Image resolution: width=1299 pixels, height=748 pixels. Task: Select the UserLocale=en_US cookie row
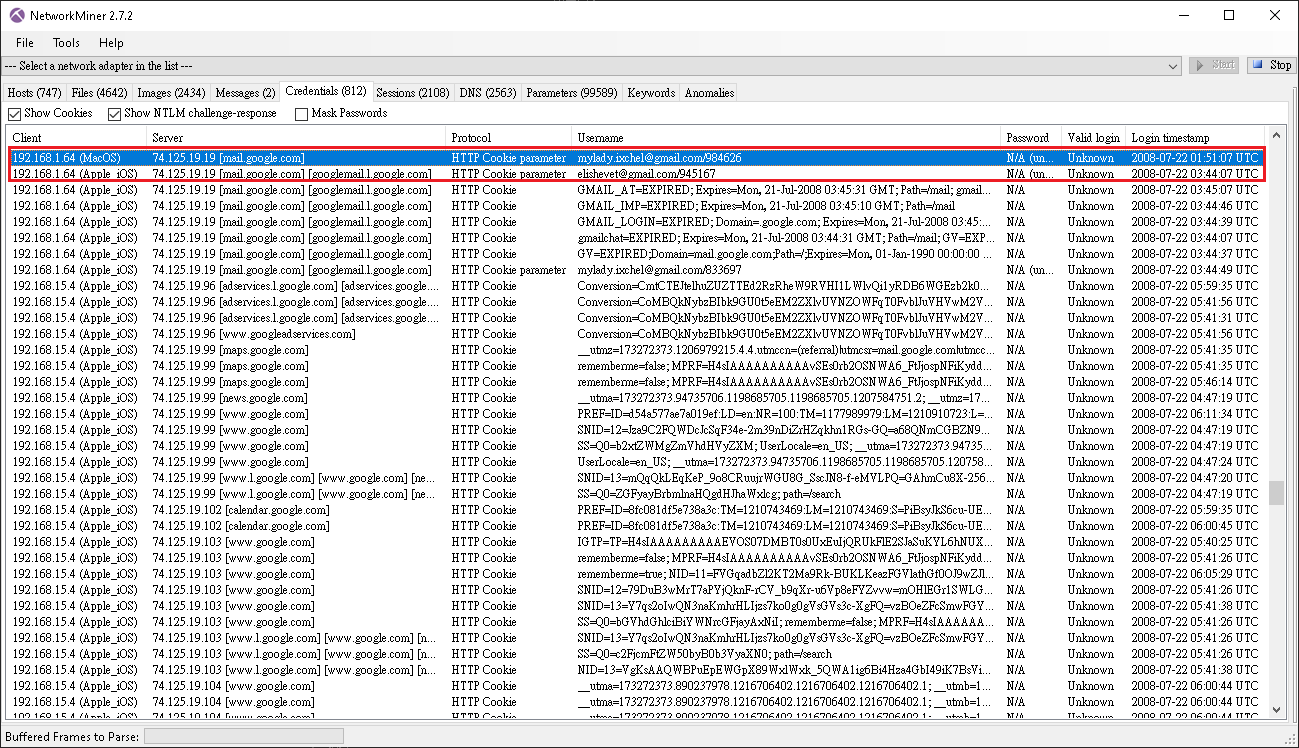[x=637, y=462]
